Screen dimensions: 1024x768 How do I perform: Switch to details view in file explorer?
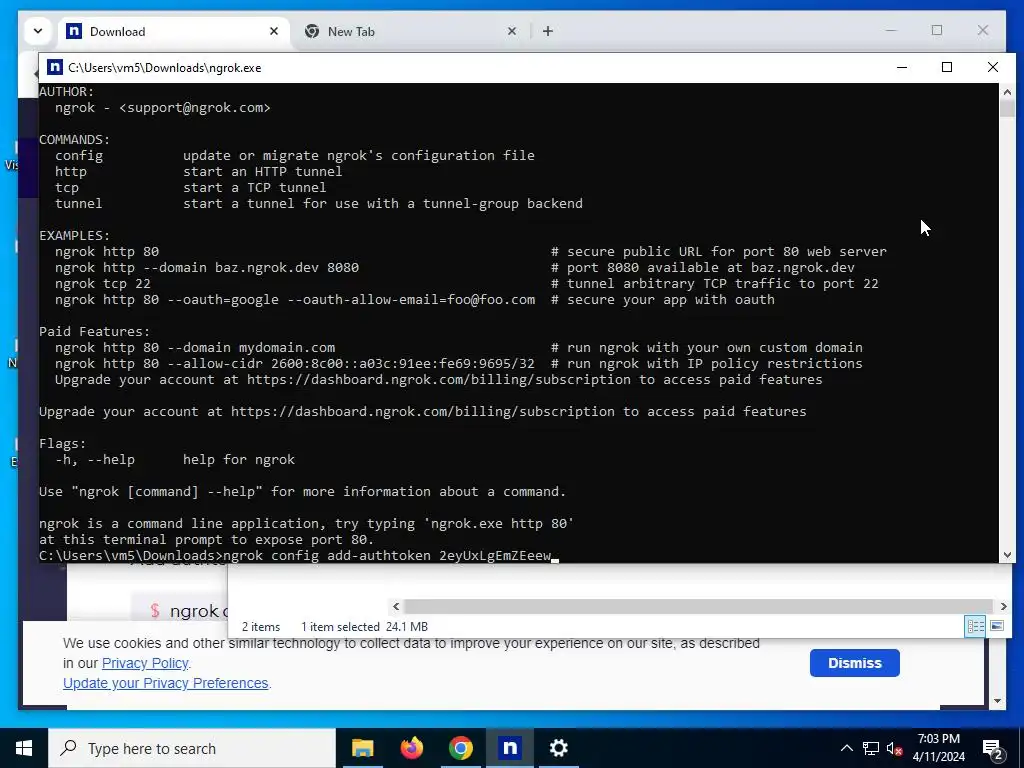click(x=975, y=626)
